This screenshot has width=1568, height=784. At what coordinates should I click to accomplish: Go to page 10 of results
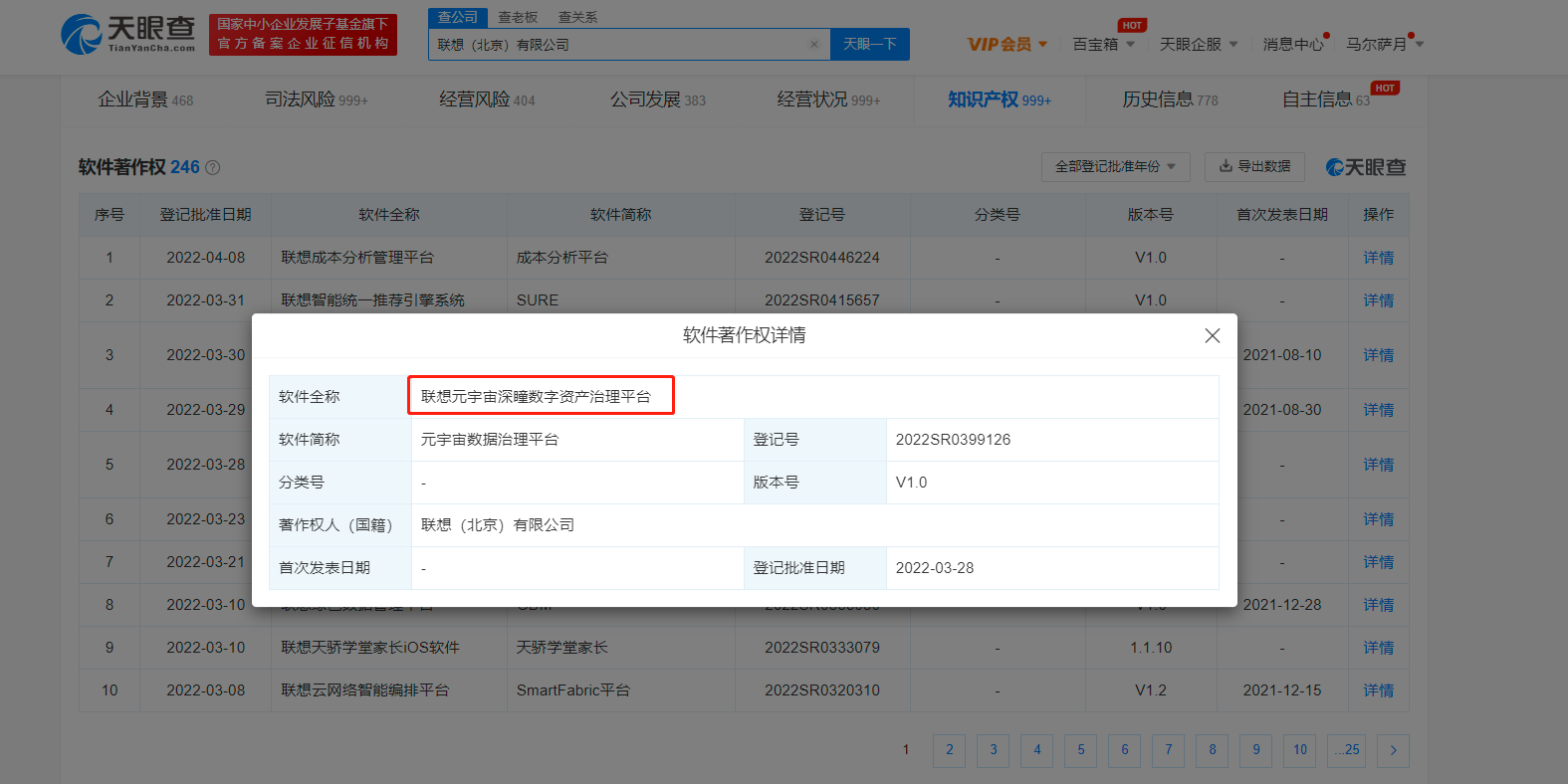click(x=1300, y=750)
